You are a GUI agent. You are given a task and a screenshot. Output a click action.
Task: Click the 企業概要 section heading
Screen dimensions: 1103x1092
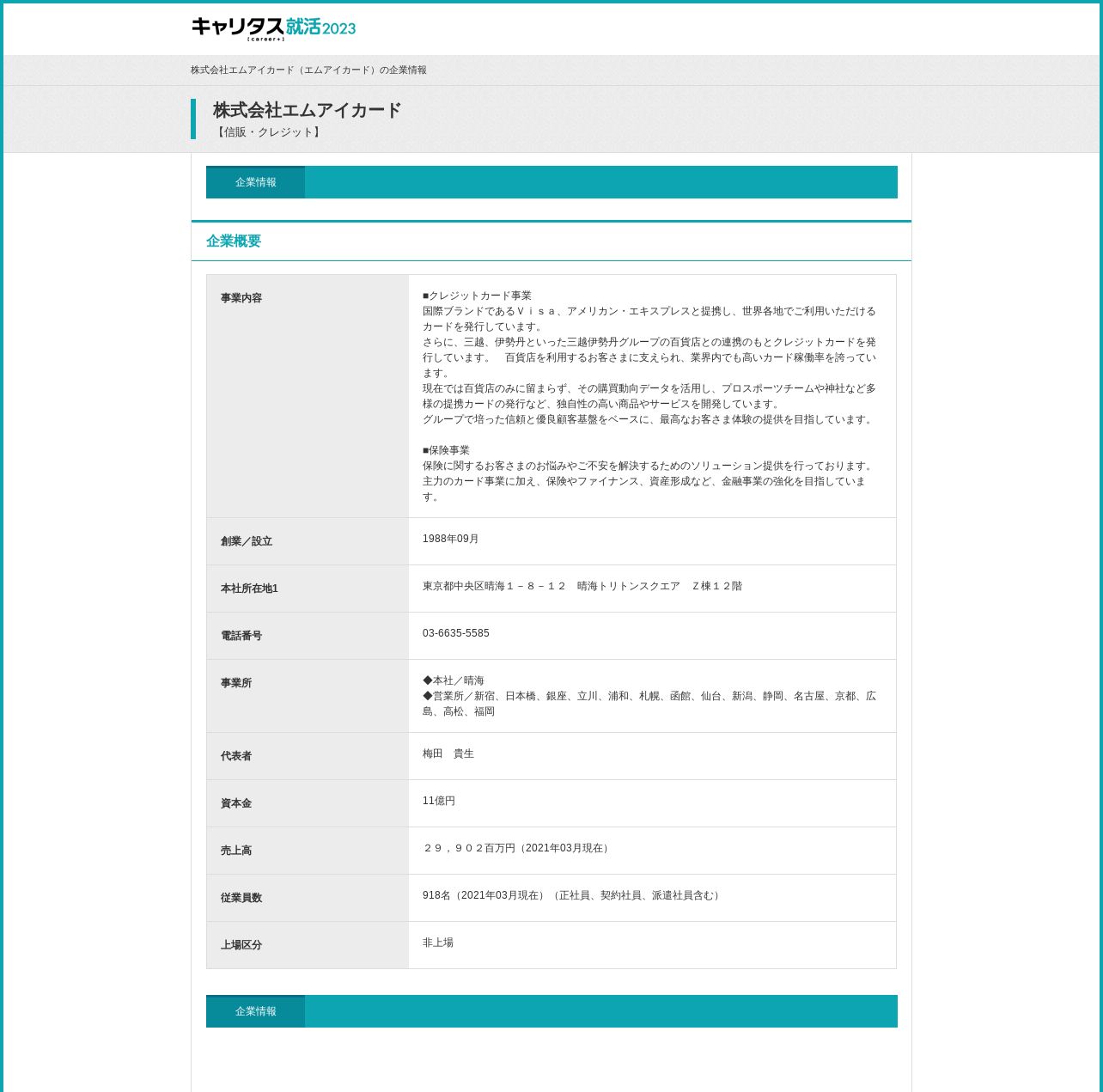pyautogui.click(x=234, y=241)
